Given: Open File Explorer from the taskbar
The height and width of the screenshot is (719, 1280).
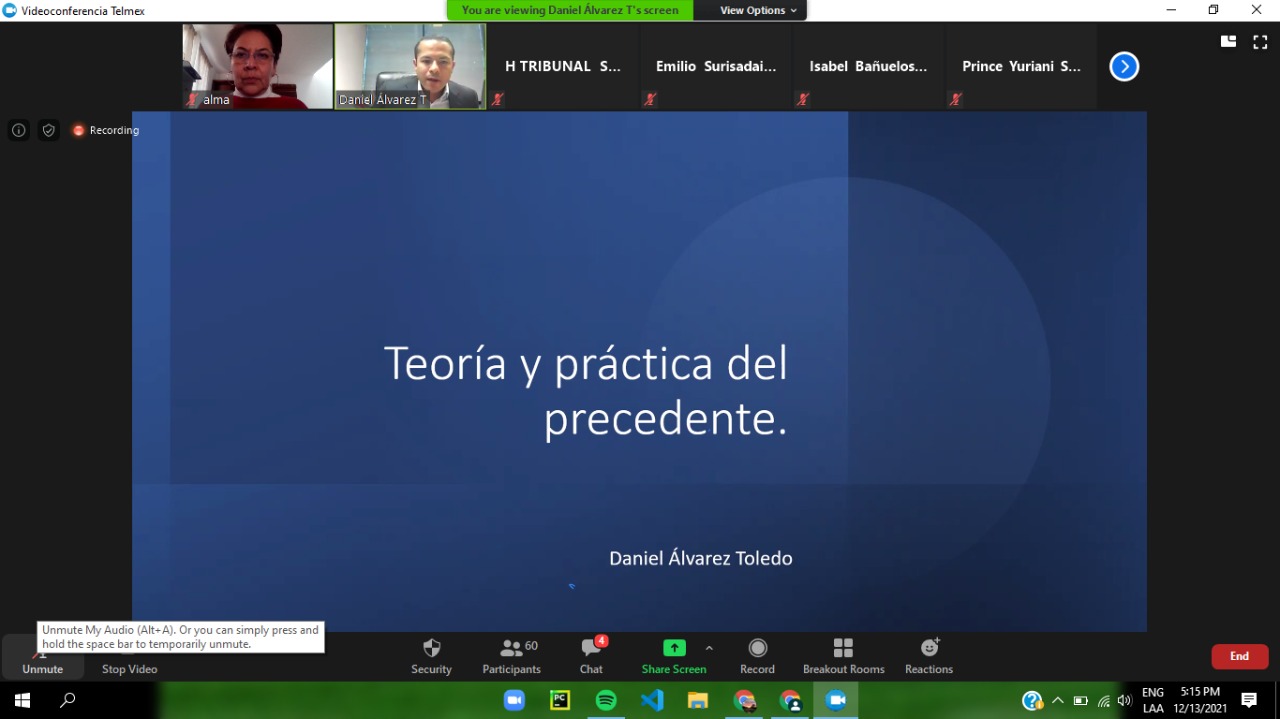Looking at the screenshot, I should tap(698, 700).
